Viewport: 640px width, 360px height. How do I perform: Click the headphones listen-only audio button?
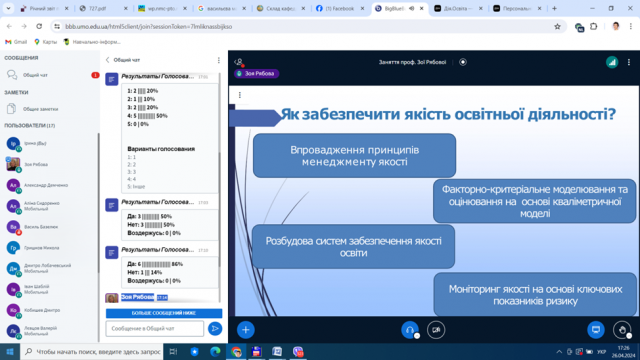[409, 330]
